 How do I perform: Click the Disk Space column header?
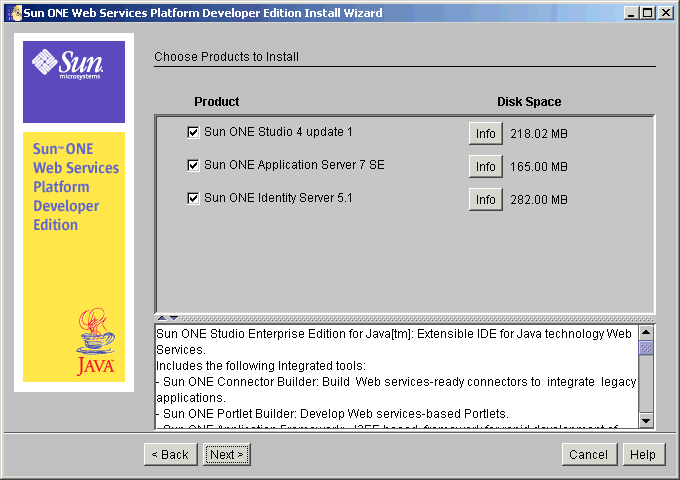tap(529, 101)
